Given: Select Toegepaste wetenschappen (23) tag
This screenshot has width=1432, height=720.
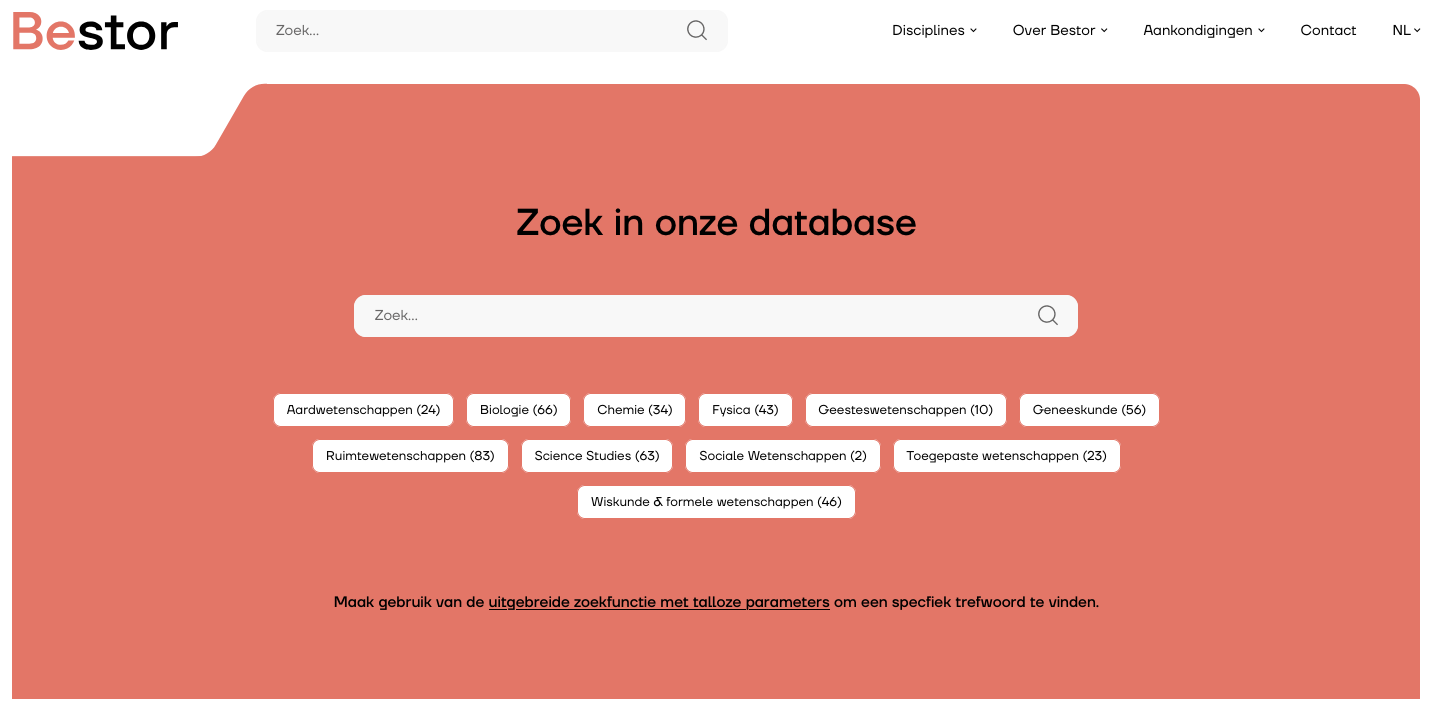Looking at the screenshot, I should 1006,456.
